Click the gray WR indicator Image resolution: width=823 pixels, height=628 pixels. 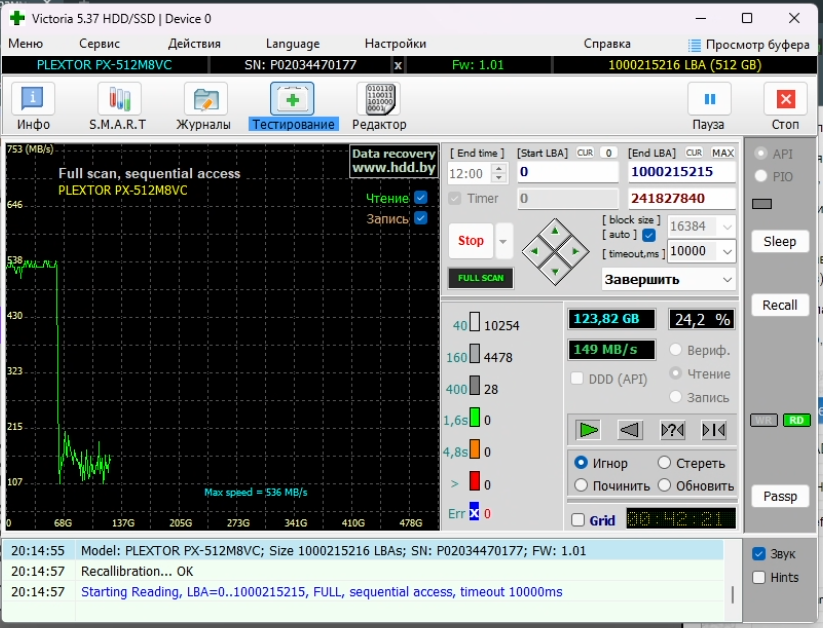click(x=764, y=420)
